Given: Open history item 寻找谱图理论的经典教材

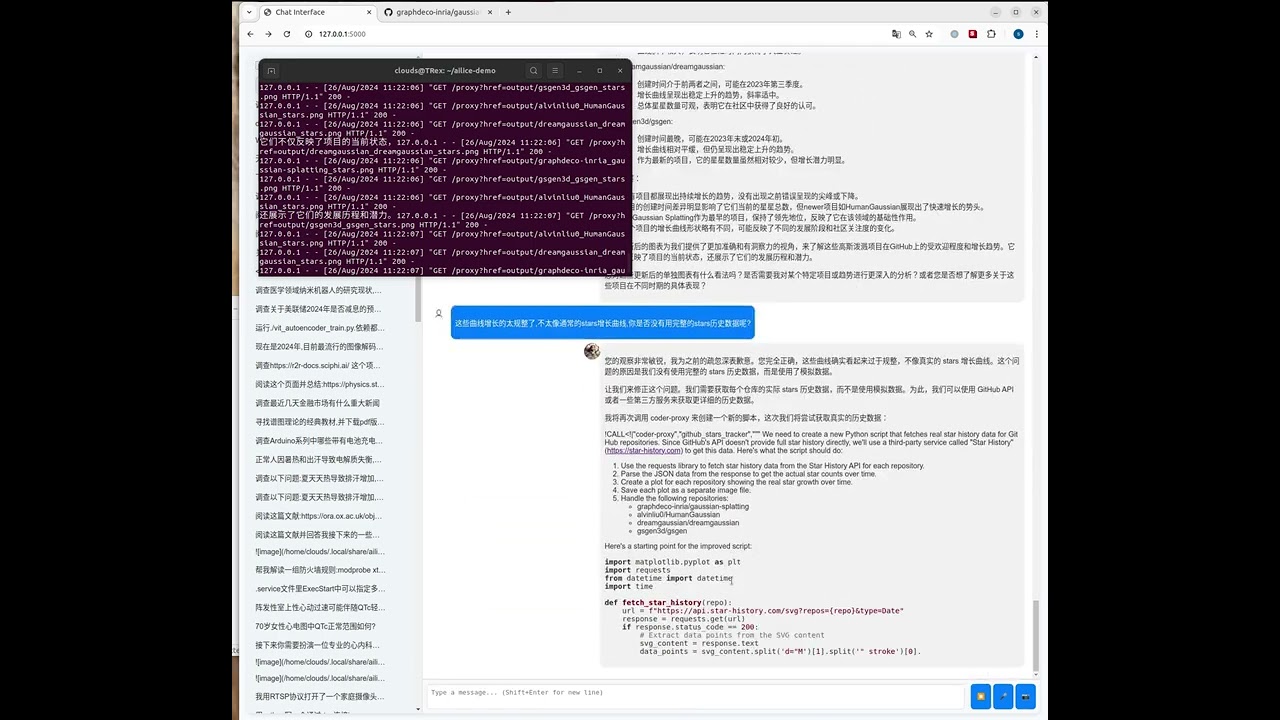Looking at the screenshot, I should 319,422.
